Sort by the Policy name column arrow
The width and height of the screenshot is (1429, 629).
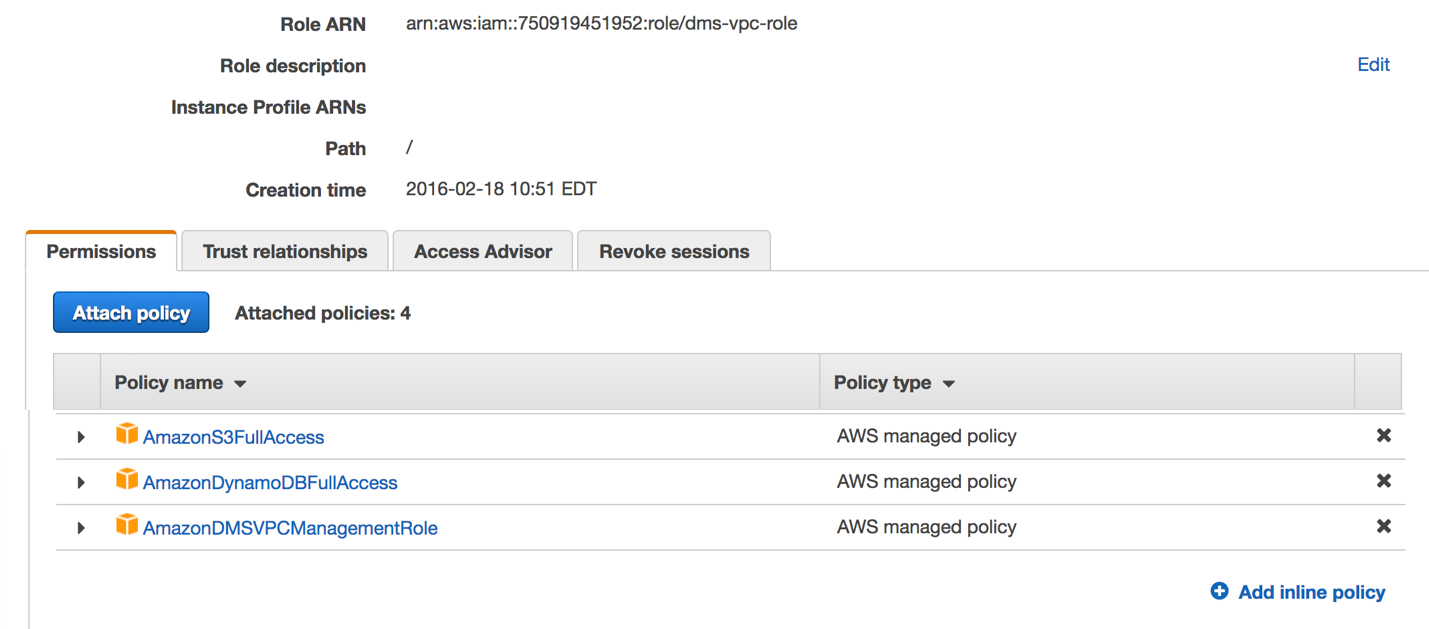coord(240,384)
